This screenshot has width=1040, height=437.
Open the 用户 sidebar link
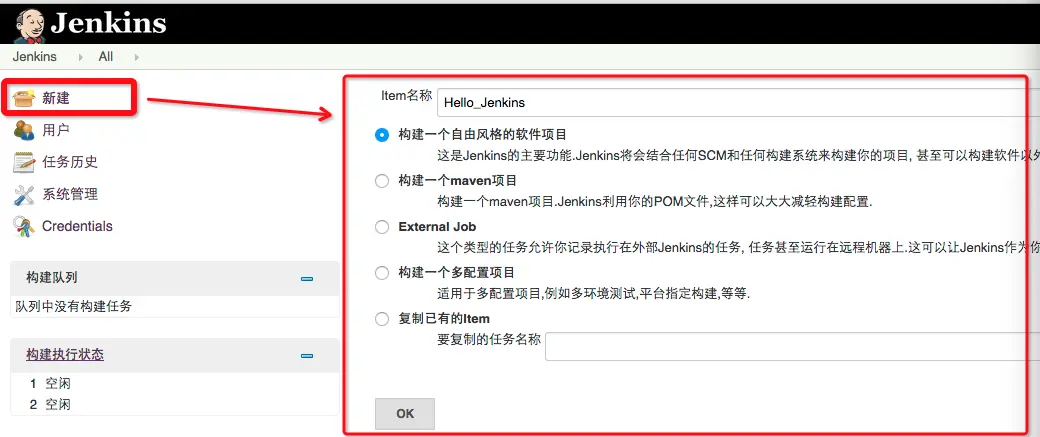point(56,130)
